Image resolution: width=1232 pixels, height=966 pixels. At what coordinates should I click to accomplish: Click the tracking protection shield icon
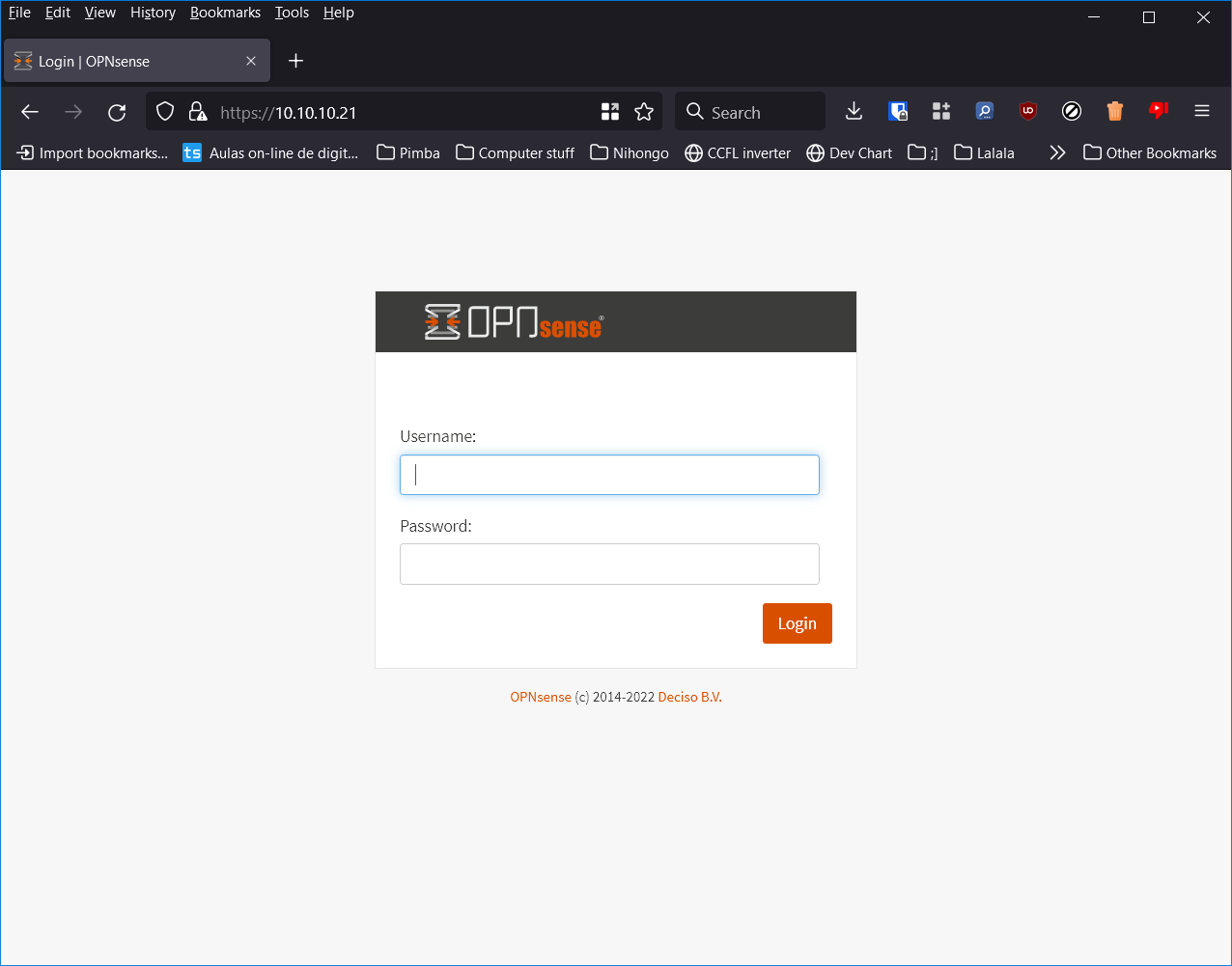coord(164,111)
